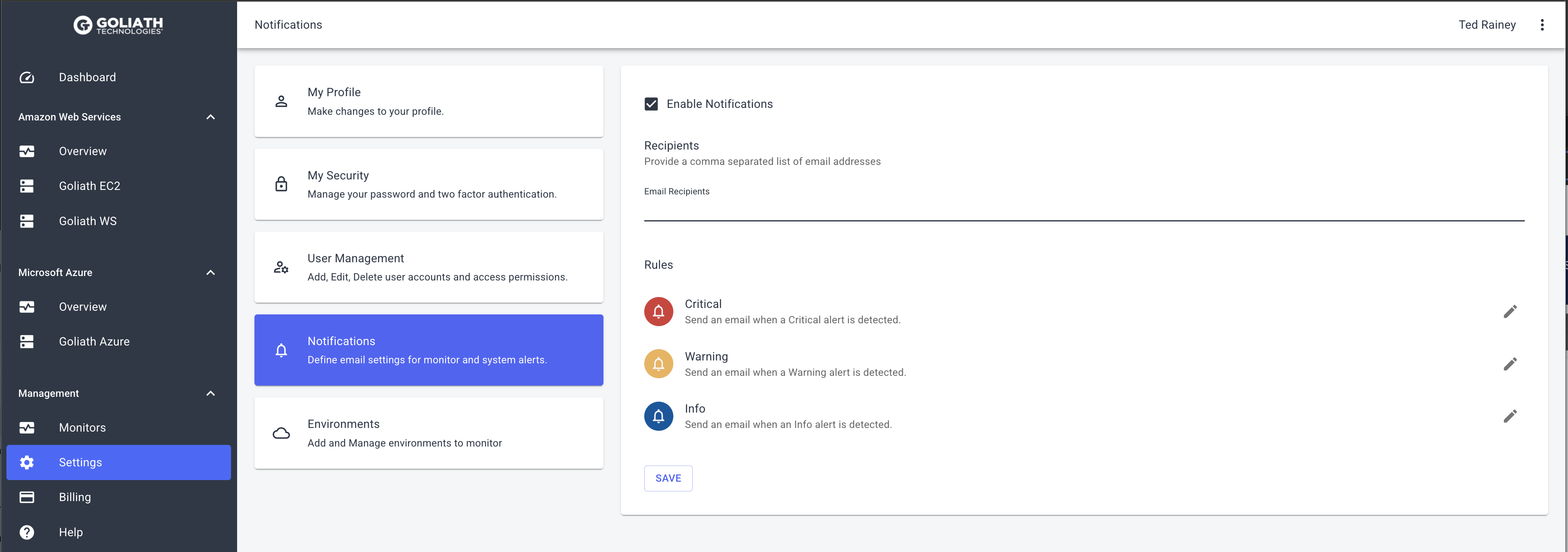The image size is (1568, 552).
Task: Collapse the Amazon Web Services section
Action: [x=210, y=117]
